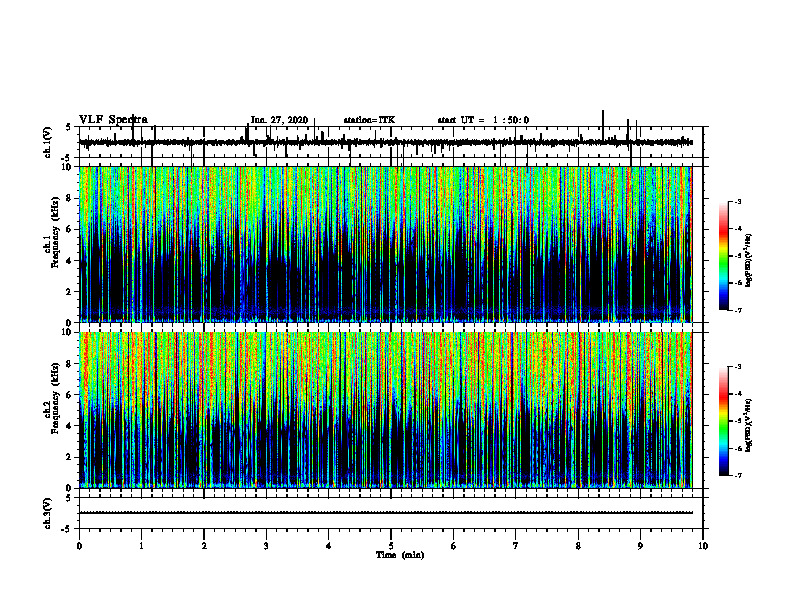
Task: Click time axis tick label "7"
Action: [x=516, y=546]
